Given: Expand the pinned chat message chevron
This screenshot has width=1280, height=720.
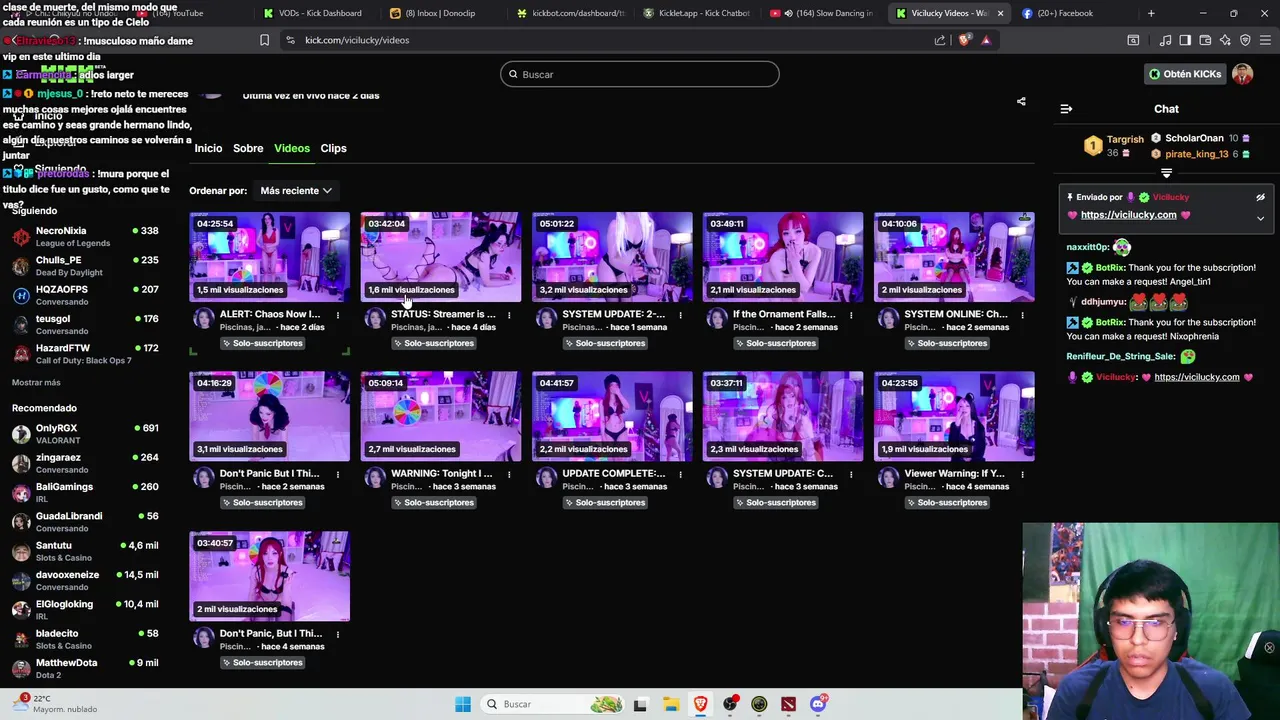Looking at the screenshot, I should [1260, 218].
